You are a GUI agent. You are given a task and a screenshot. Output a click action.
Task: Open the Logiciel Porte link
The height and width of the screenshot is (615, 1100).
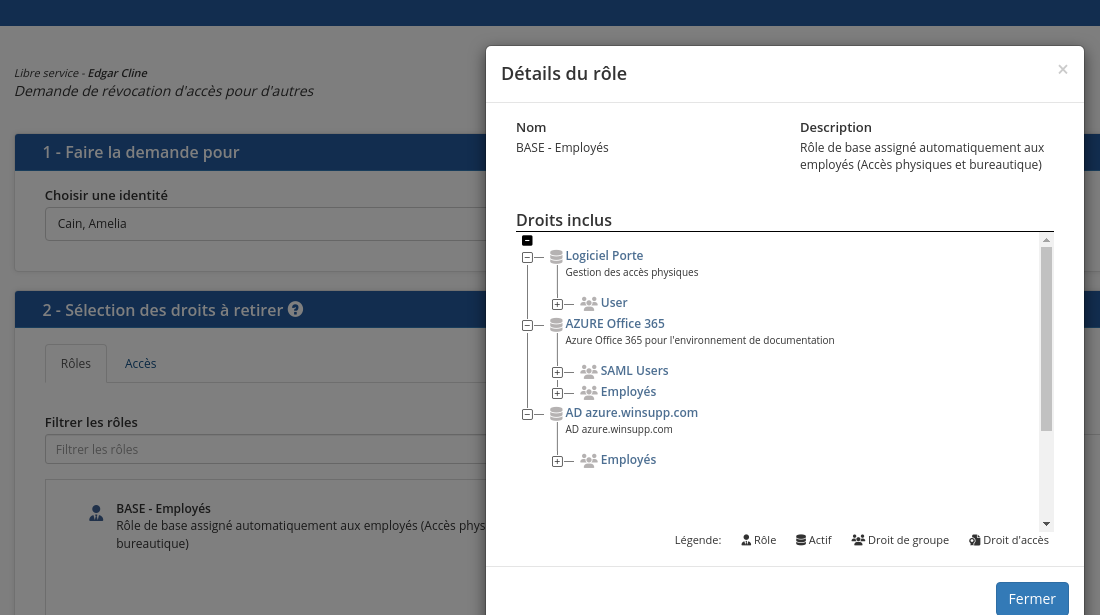coord(604,255)
